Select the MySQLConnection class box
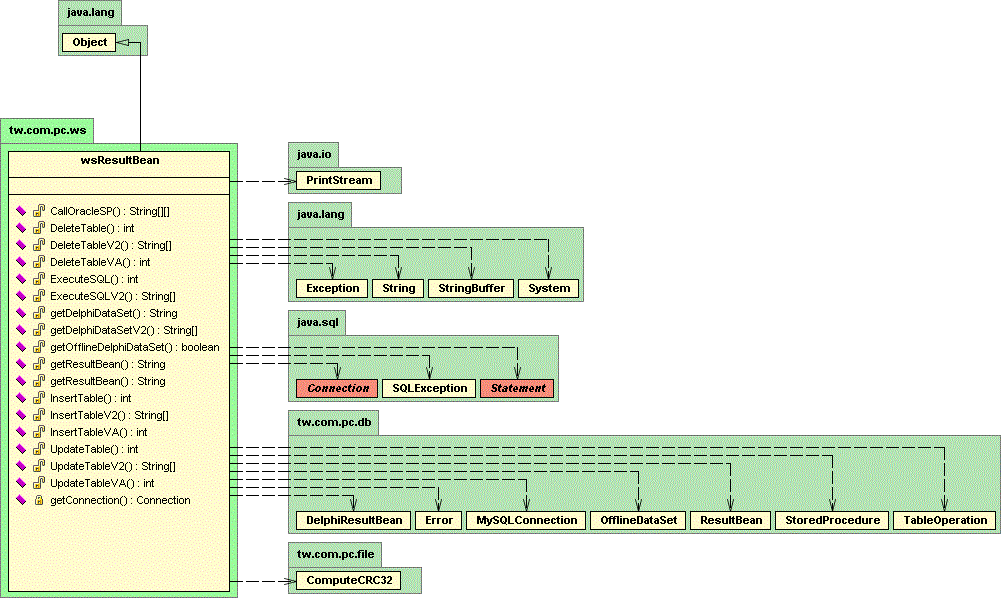This screenshot has height=598, width=1001. click(x=526, y=520)
